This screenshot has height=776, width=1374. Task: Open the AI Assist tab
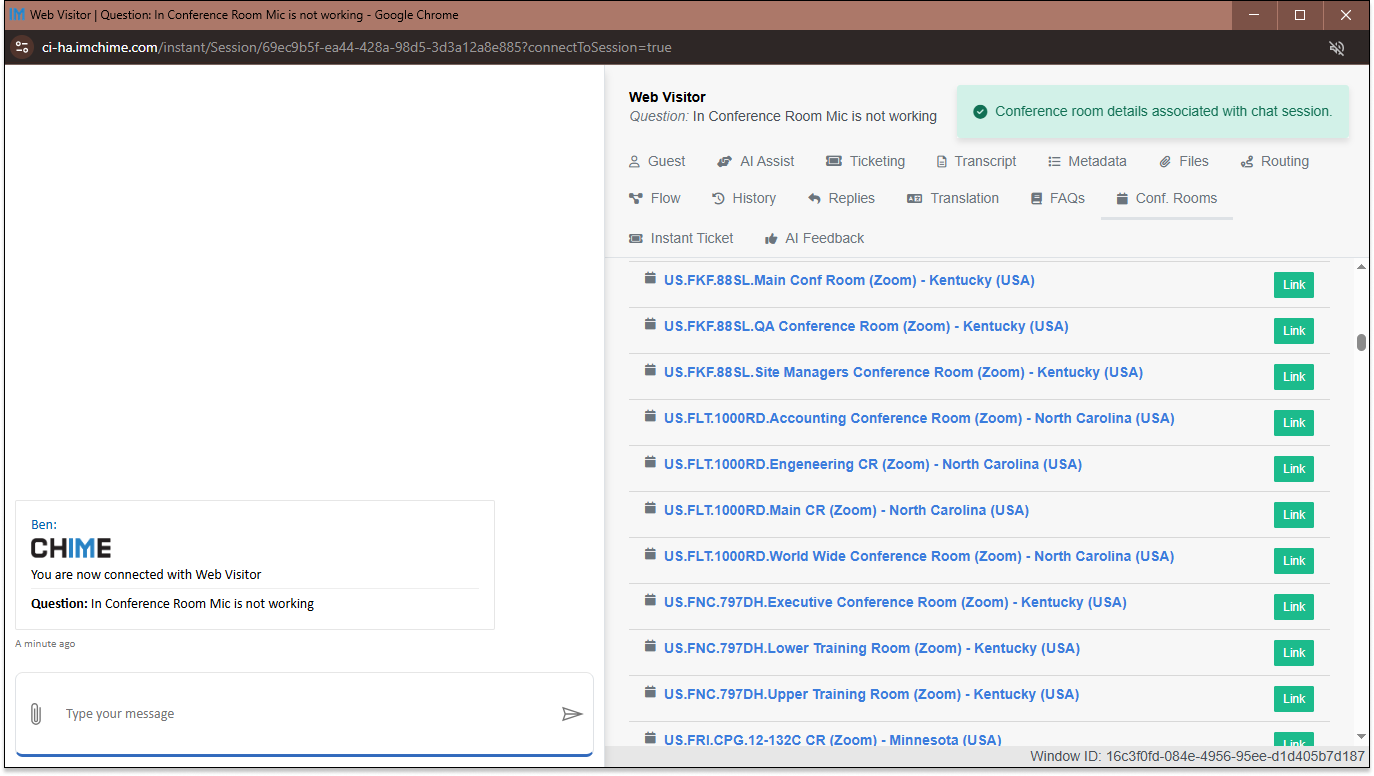click(x=756, y=161)
